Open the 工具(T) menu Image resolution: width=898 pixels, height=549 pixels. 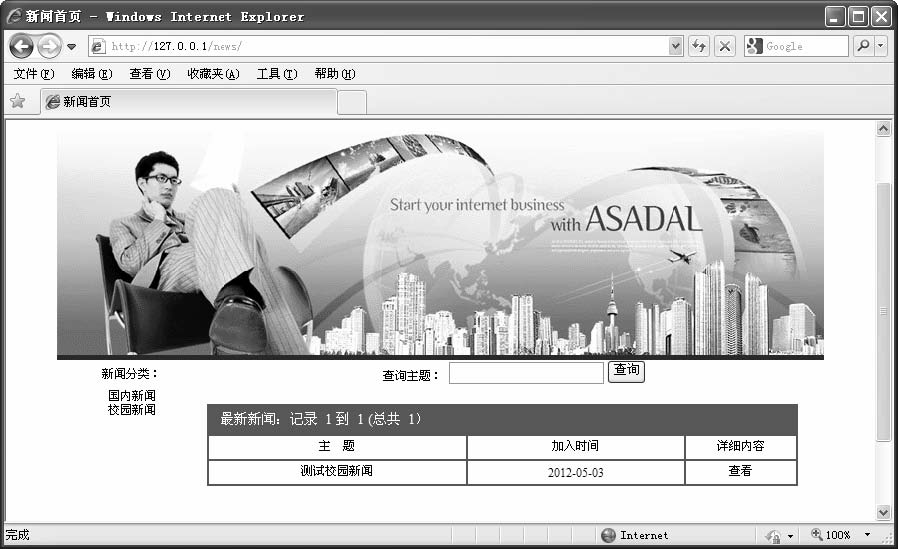click(x=277, y=74)
